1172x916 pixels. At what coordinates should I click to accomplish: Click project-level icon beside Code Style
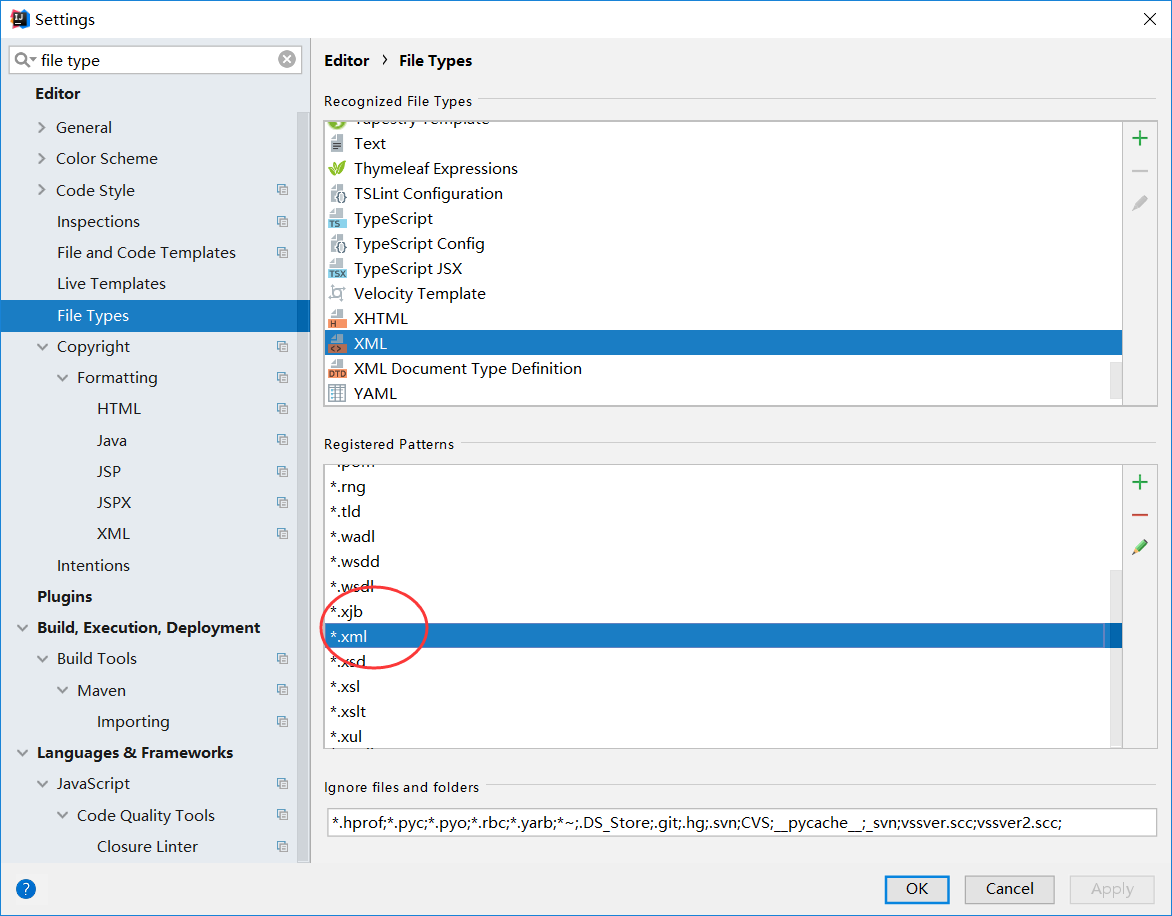(283, 190)
